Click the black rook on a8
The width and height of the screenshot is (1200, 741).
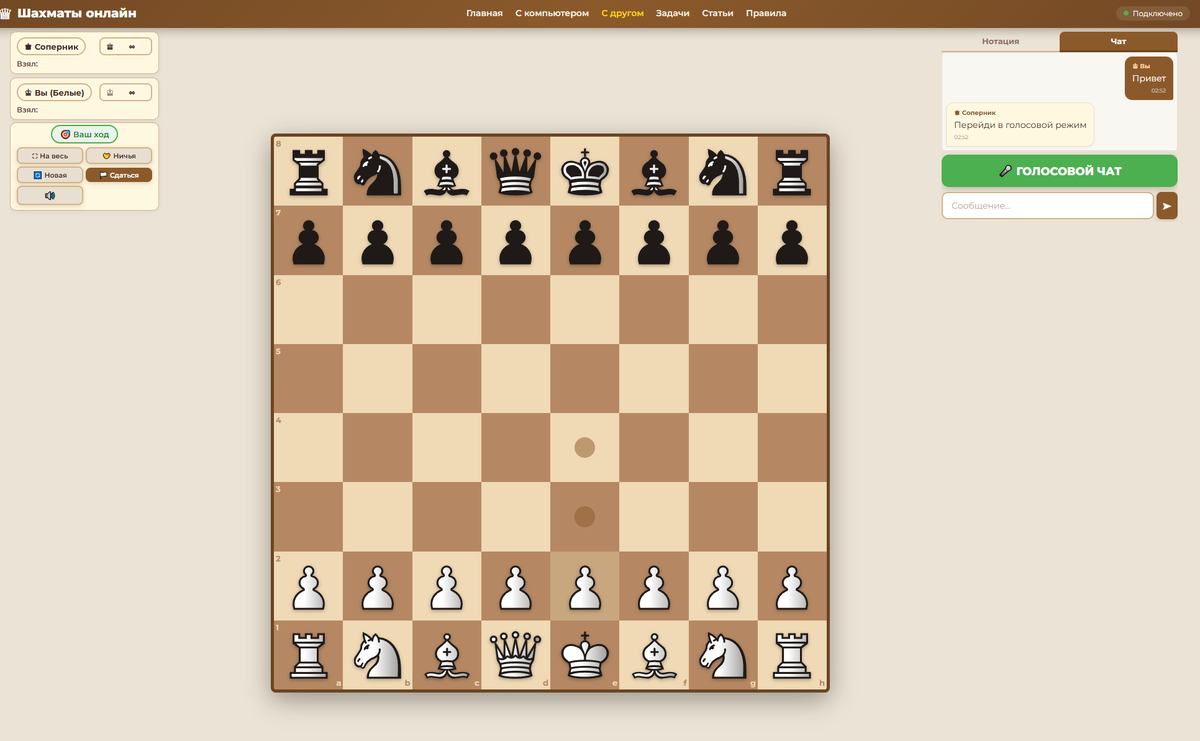[308, 172]
